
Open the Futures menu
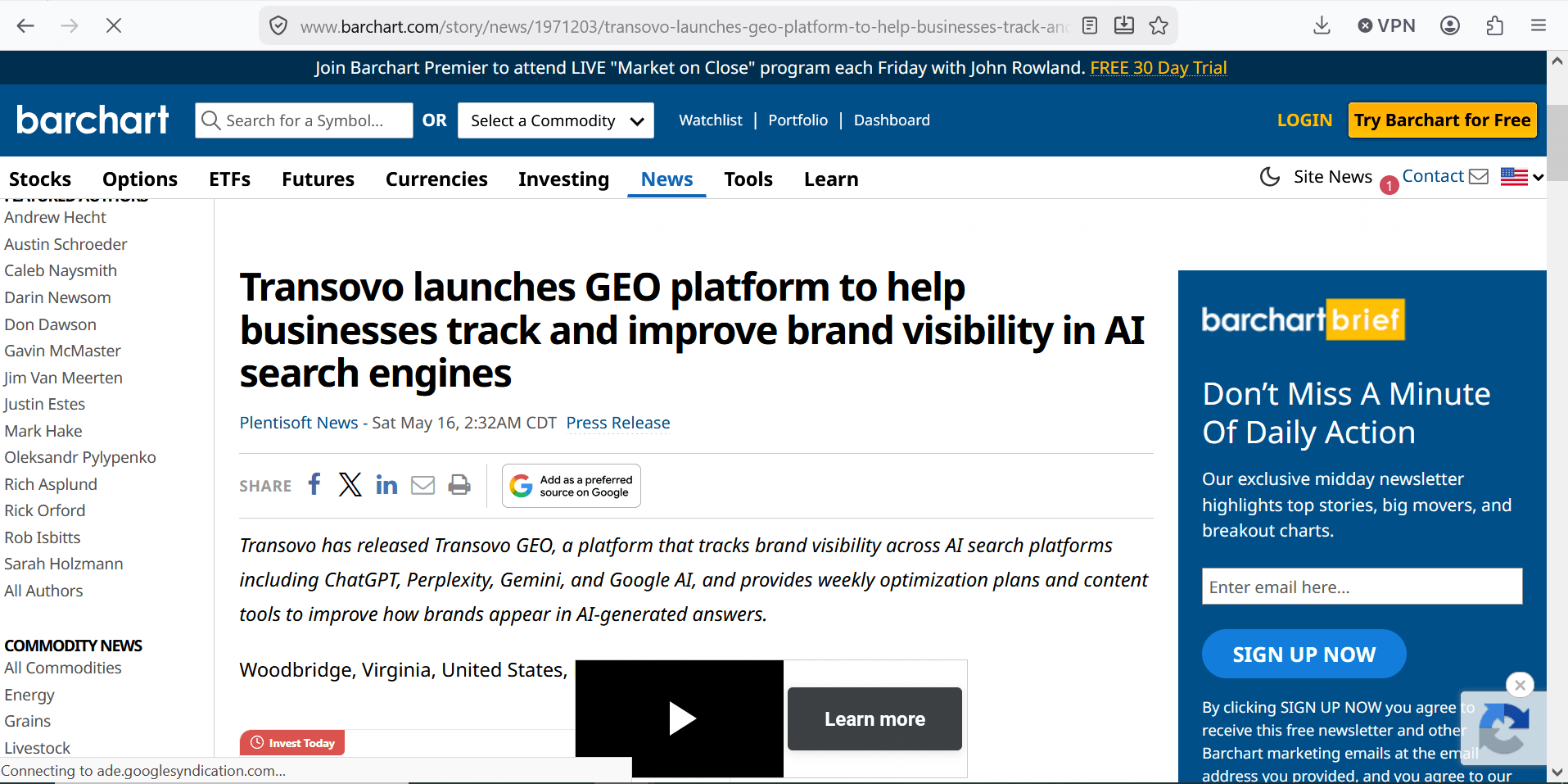(x=319, y=179)
